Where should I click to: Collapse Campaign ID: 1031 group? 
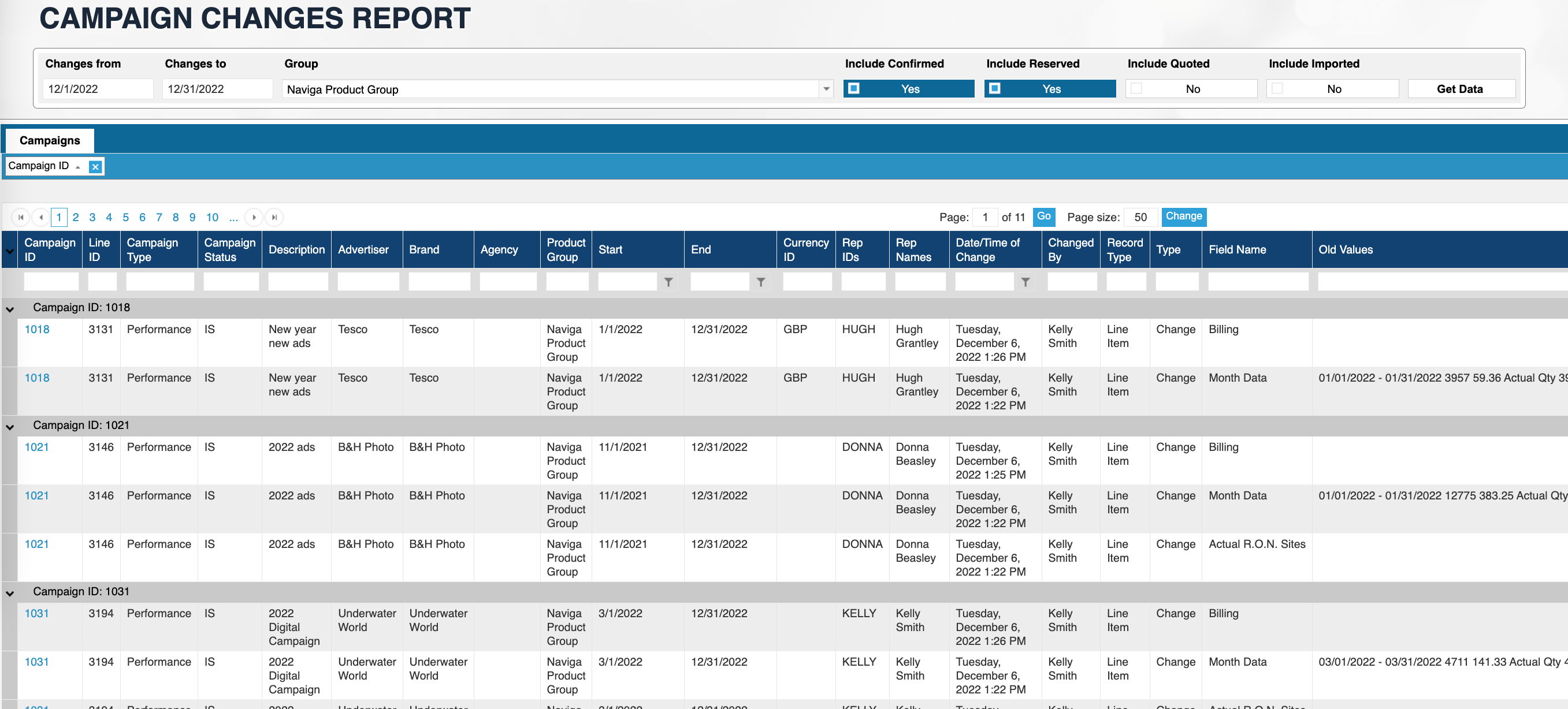coord(10,593)
